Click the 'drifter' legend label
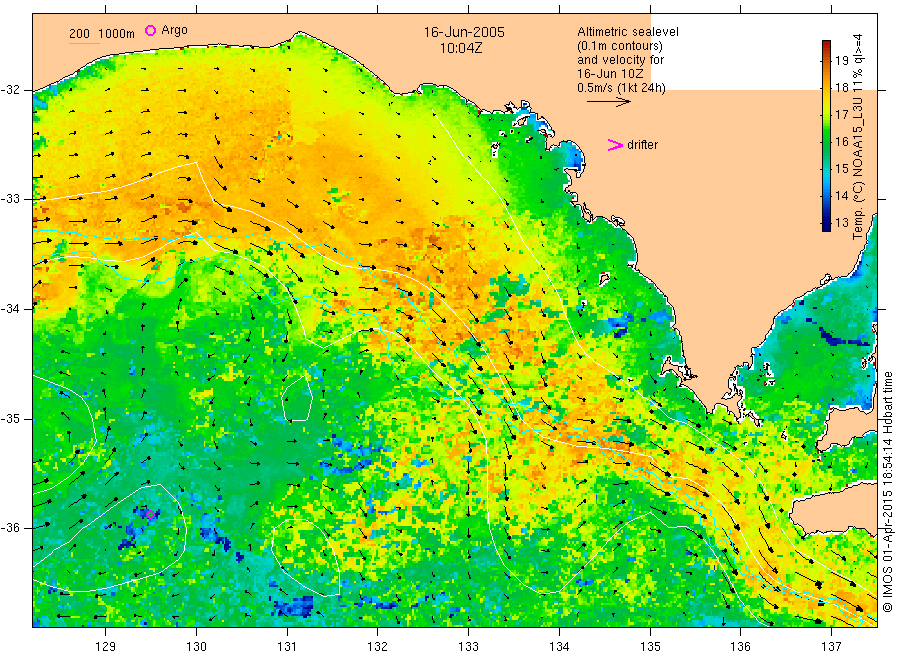 [642, 145]
